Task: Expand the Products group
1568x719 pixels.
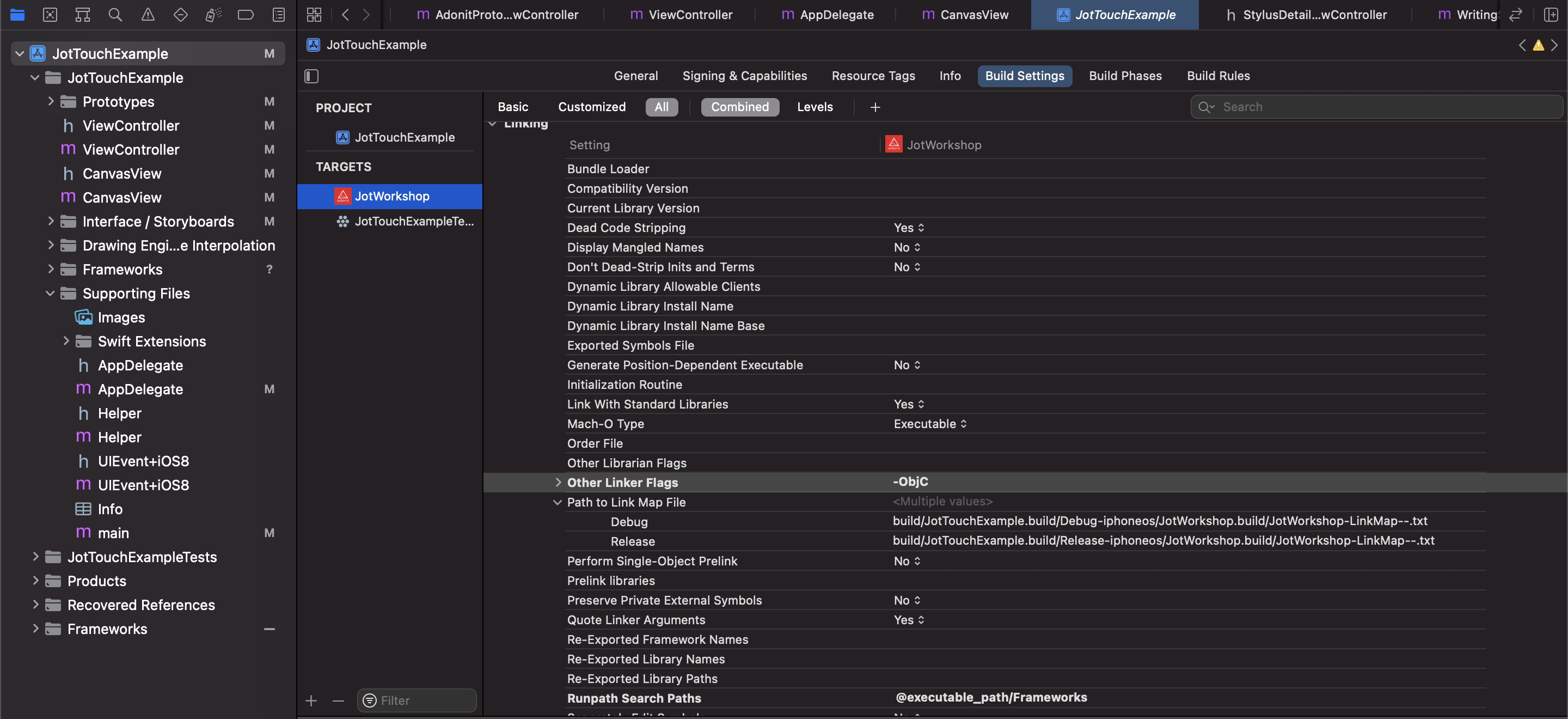Action: pyautogui.click(x=35, y=581)
